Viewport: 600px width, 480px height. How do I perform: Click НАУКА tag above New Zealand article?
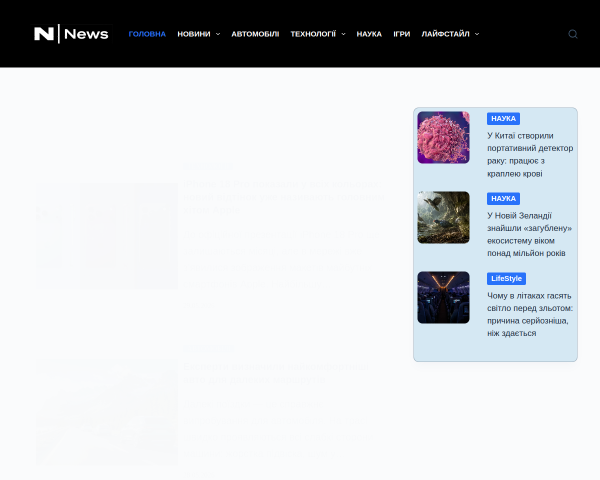(503, 199)
